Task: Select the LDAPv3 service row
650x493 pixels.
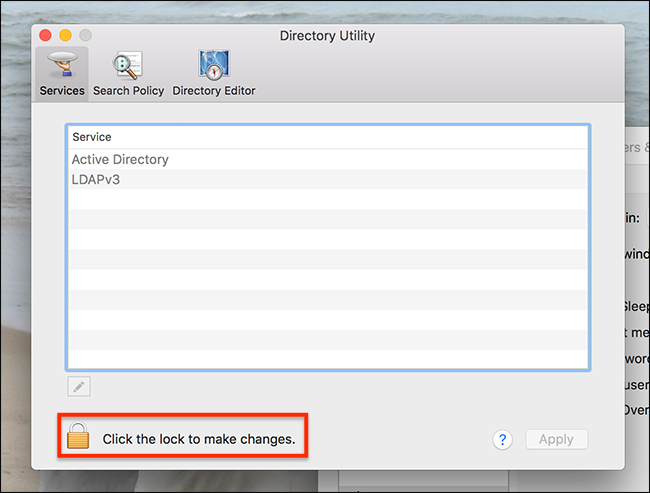Action: (x=328, y=180)
